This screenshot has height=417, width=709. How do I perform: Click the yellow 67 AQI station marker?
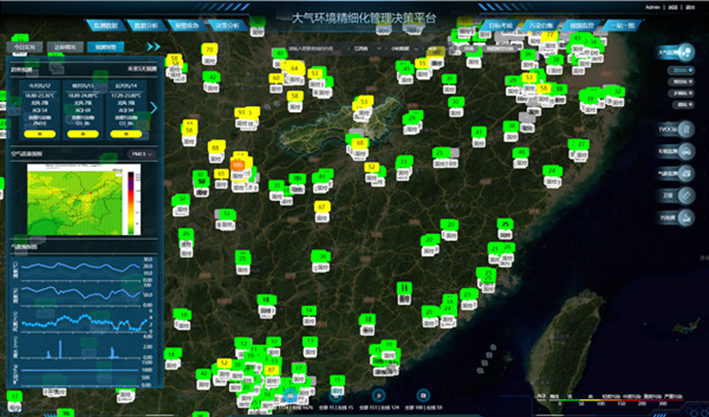321,207
